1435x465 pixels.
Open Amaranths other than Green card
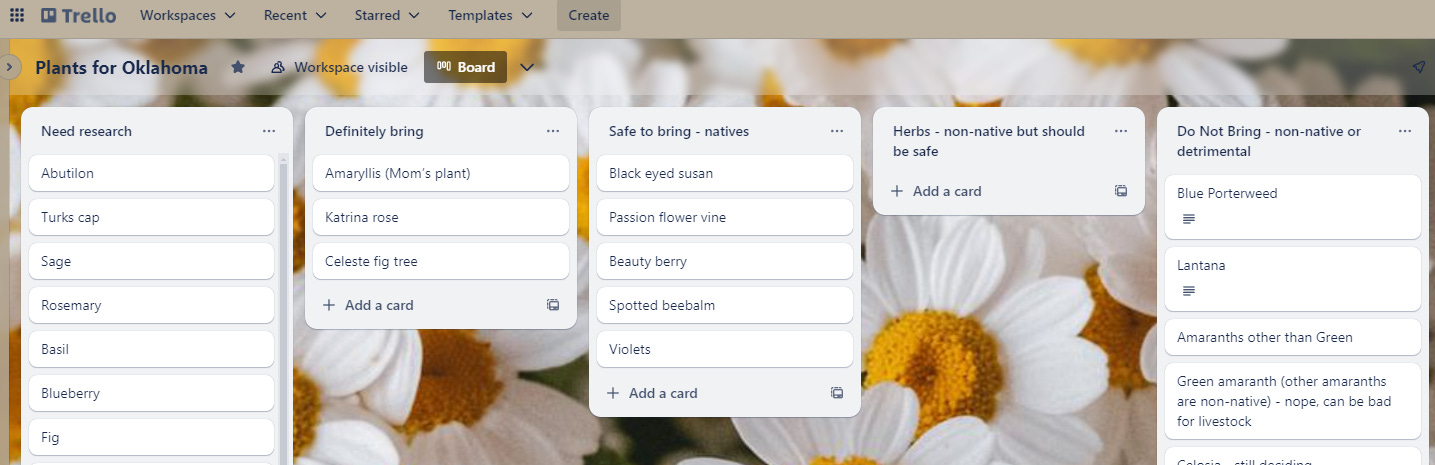tap(1293, 337)
